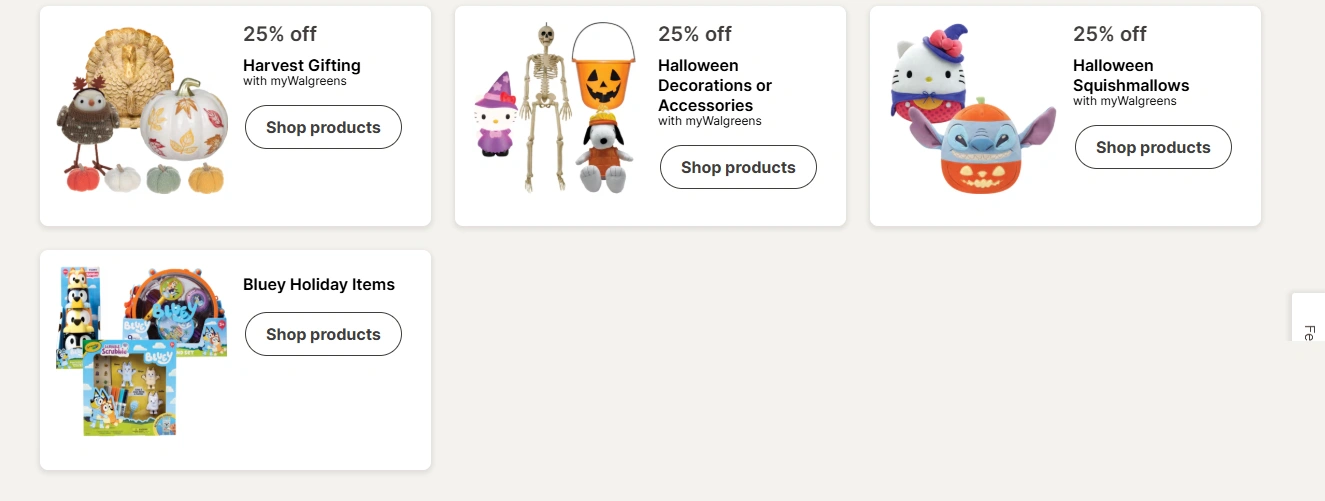Select the Halloween Decorations or Accessories heading

pos(714,85)
